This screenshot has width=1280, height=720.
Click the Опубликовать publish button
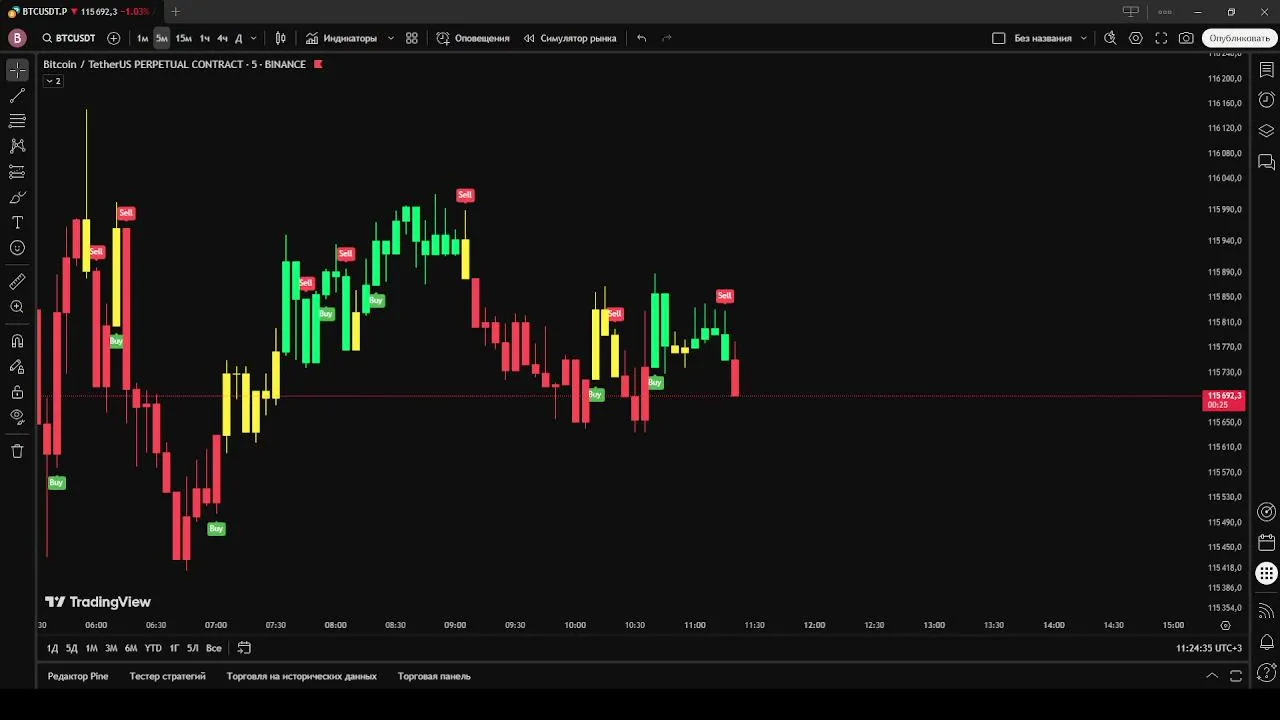(1239, 38)
